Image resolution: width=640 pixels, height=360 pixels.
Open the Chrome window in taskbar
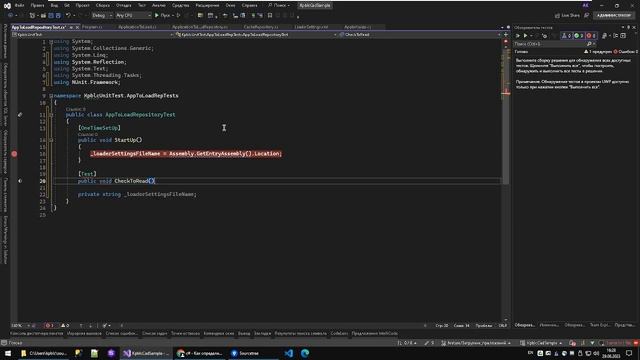coord(200,353)
